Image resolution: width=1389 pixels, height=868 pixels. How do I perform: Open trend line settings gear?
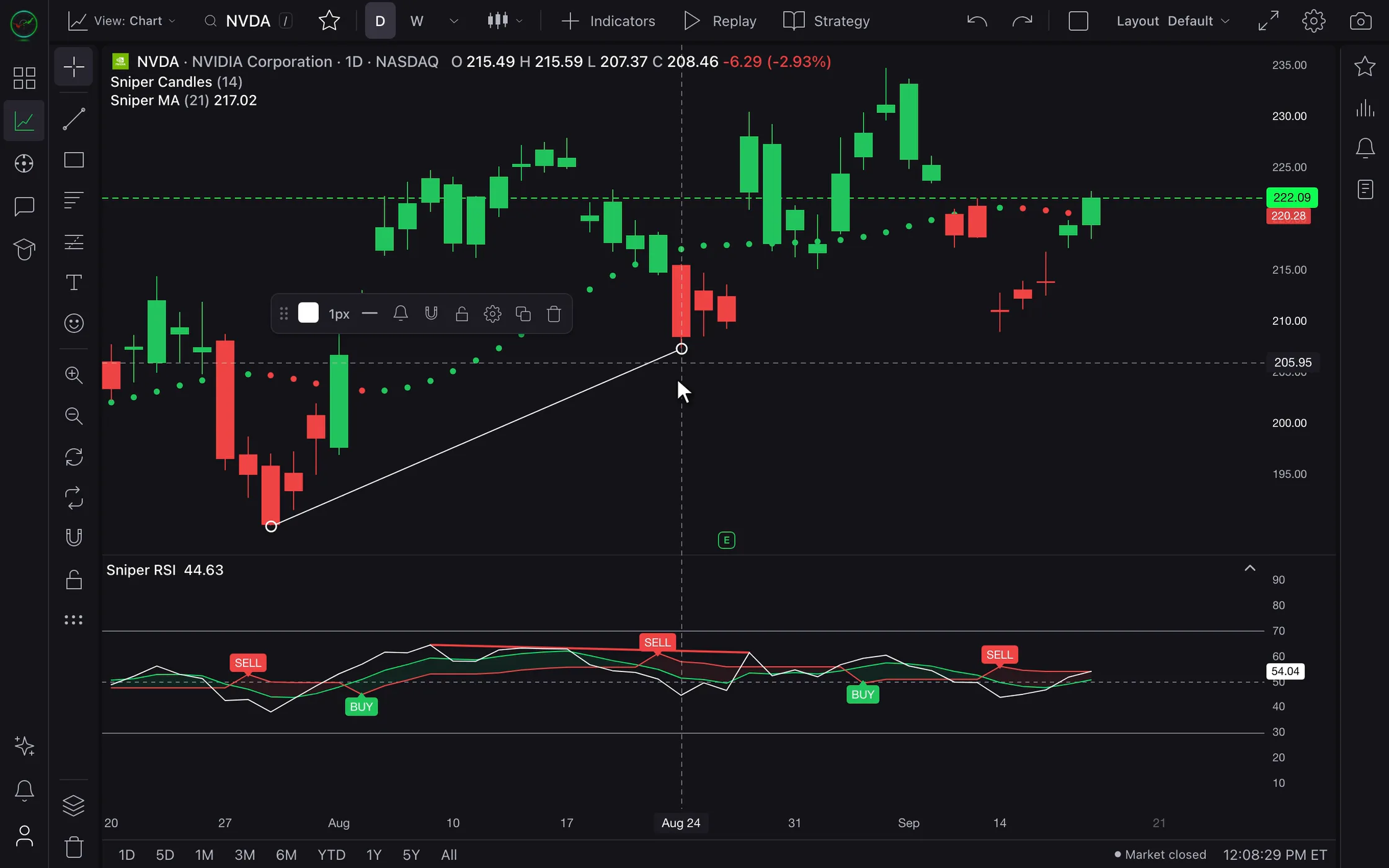click(x=492, y=314)
